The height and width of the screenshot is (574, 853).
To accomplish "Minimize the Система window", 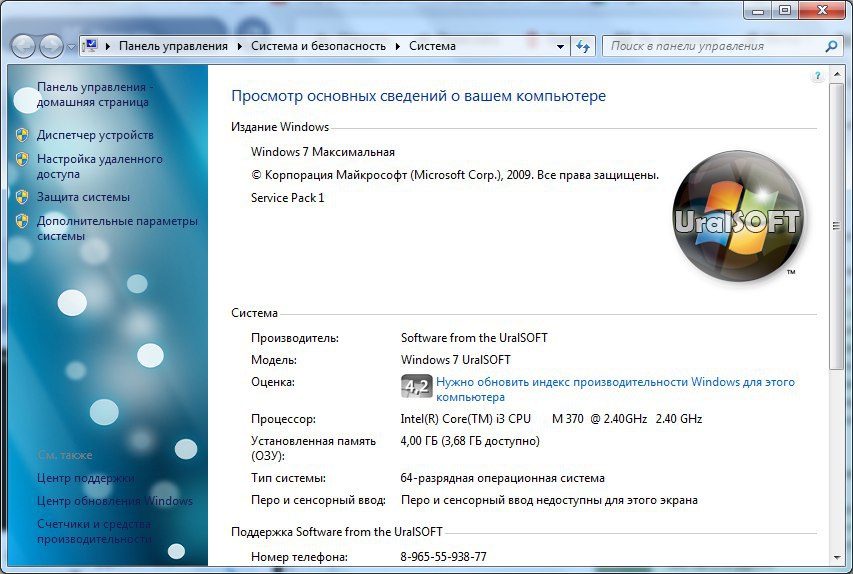I will [x=758, y=10].
